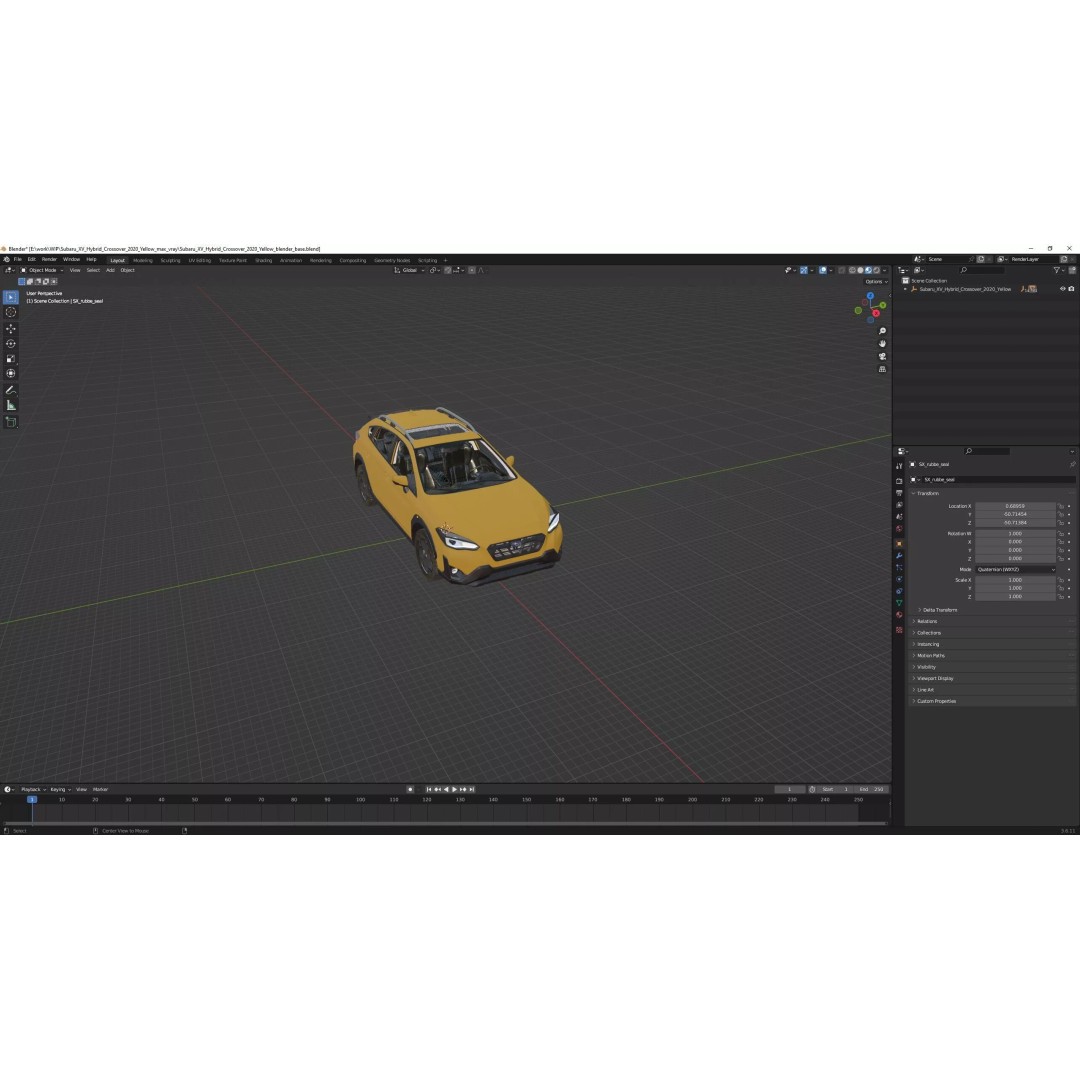Pick the Scale tool

(10, 358)
